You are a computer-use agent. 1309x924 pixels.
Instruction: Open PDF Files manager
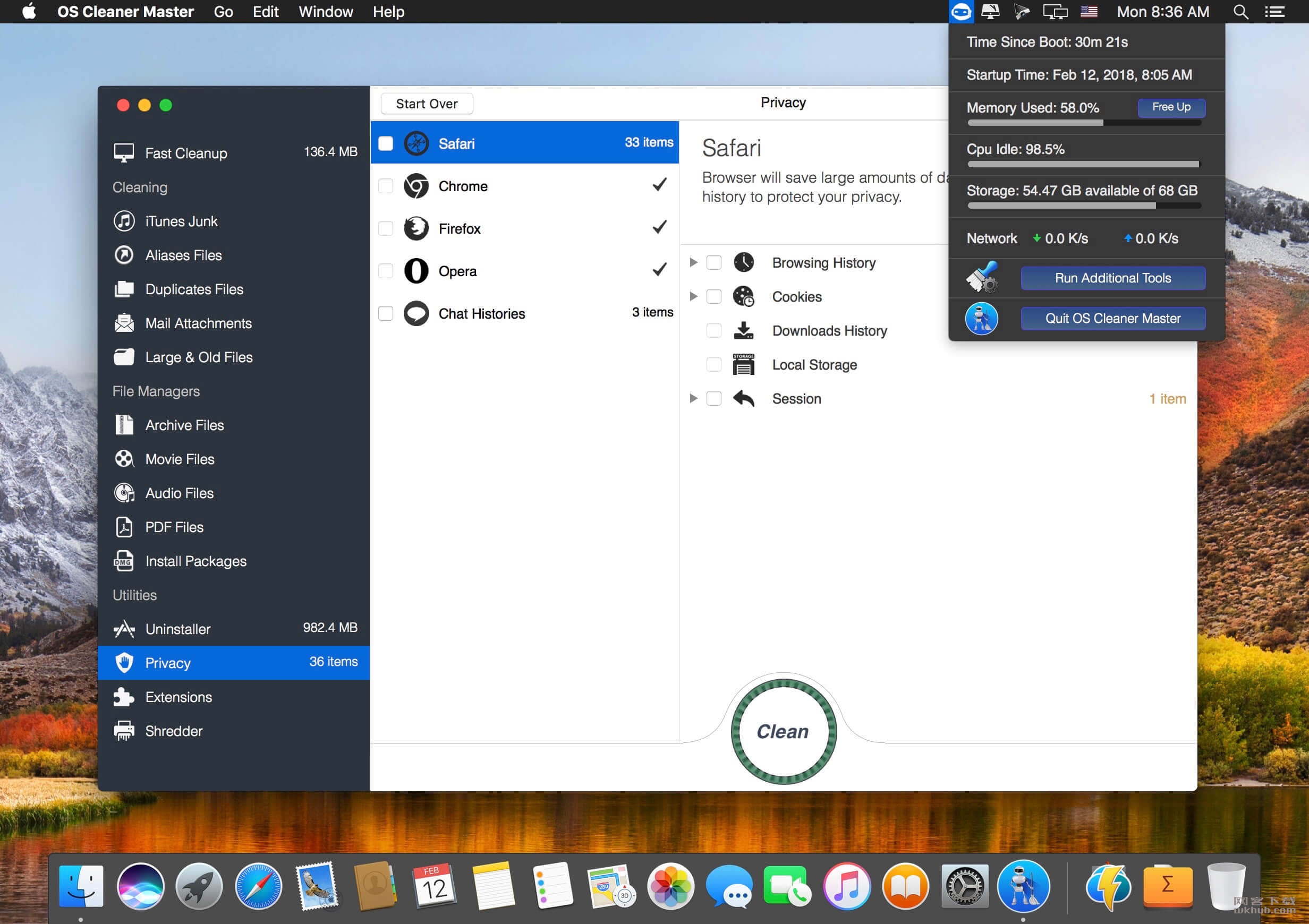(234, 527)
